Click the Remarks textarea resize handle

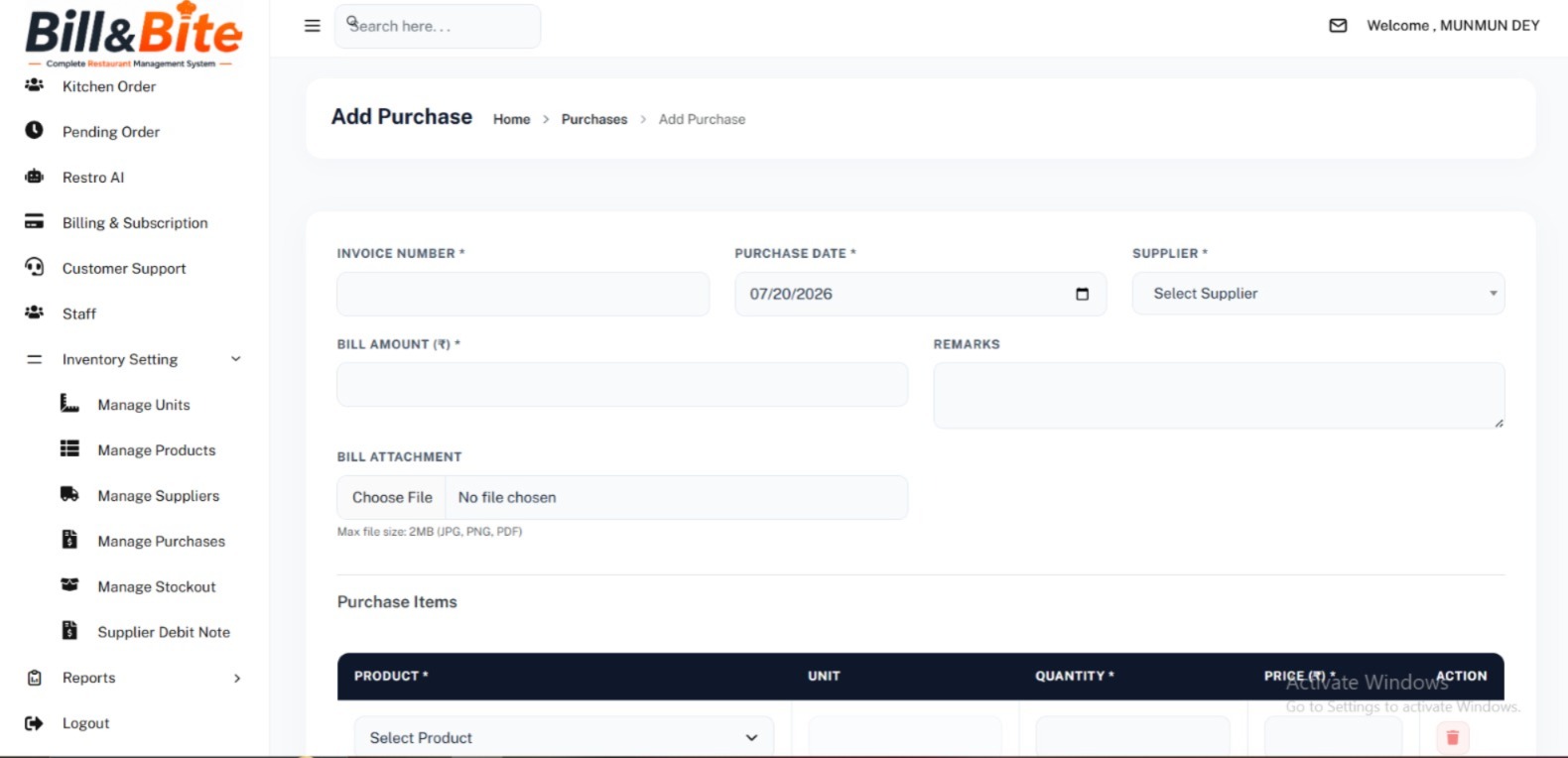(1499, 423)
